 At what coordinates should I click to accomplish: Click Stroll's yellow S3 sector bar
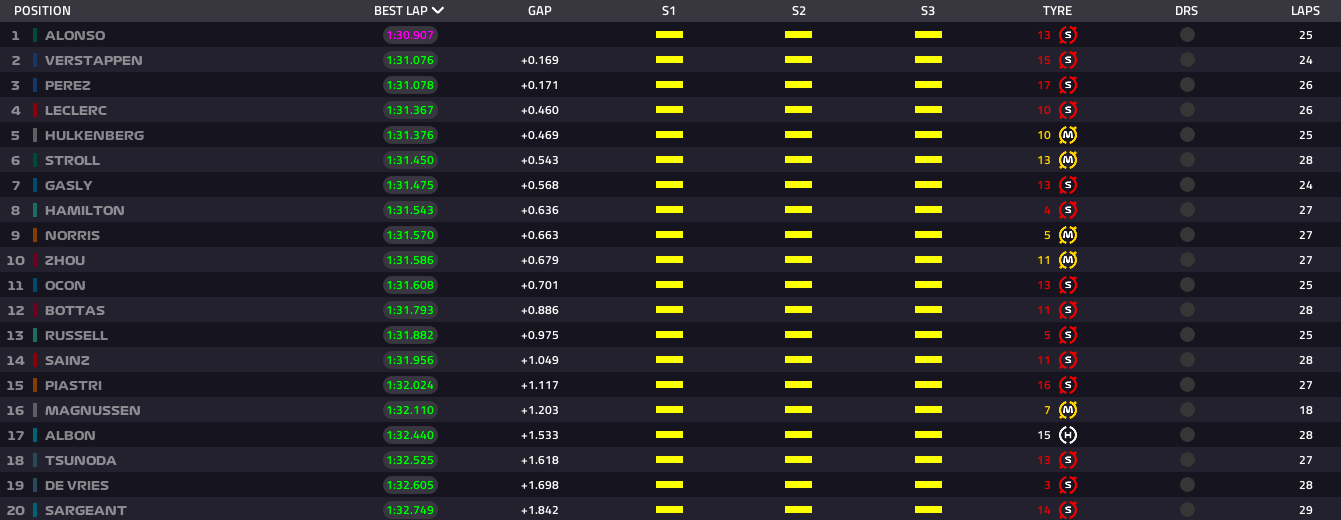pyautogui.click(x=928, y=160)
